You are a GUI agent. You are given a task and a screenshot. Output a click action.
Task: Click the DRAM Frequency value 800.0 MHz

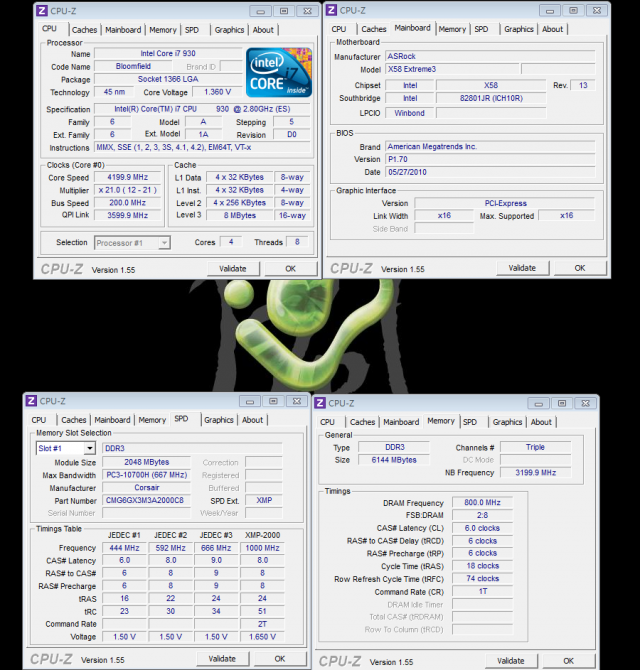pyautogui.click(x=482, y=502)
